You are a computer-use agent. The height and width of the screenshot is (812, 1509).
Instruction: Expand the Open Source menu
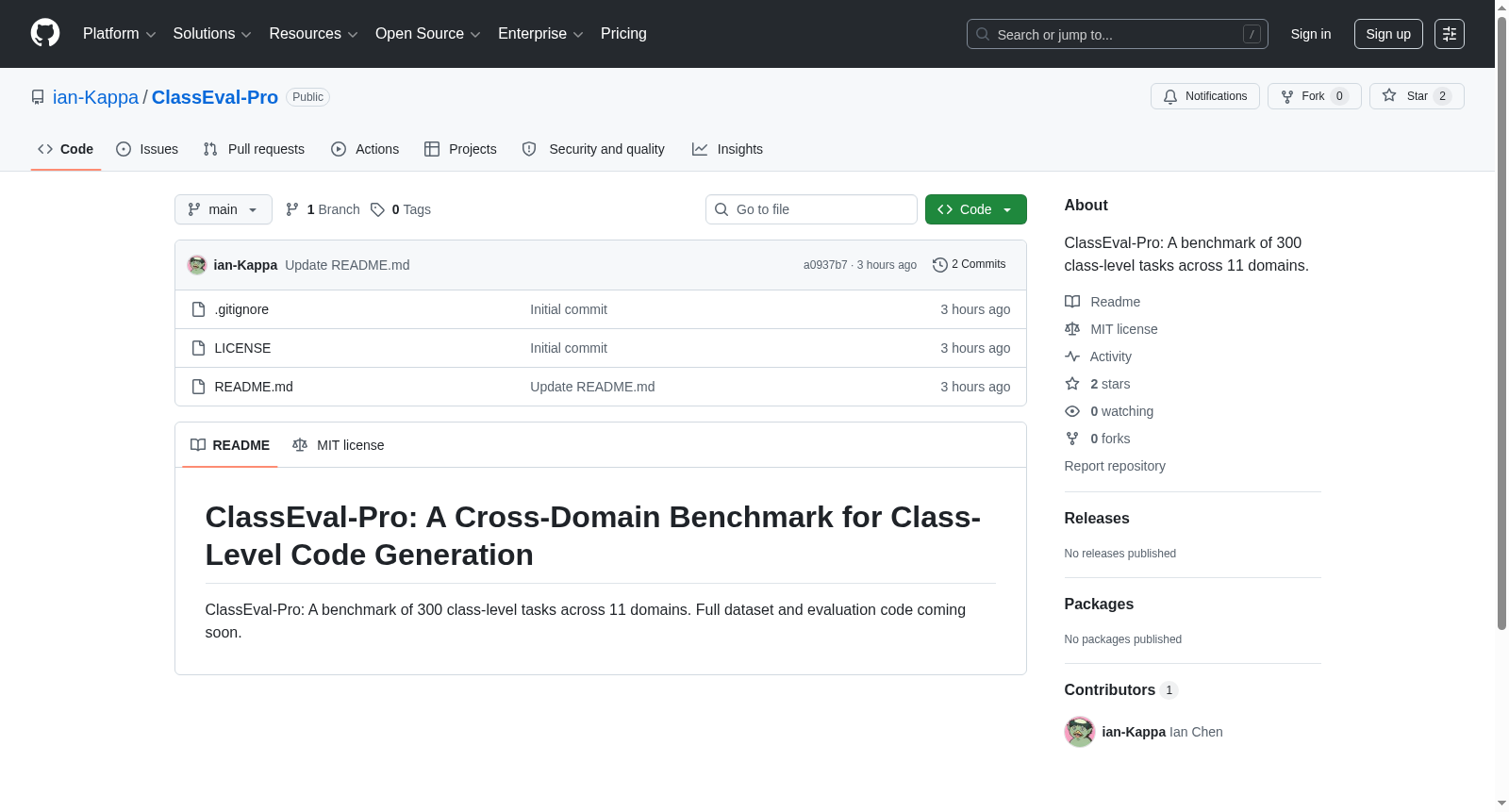click(x=428, y=34)
